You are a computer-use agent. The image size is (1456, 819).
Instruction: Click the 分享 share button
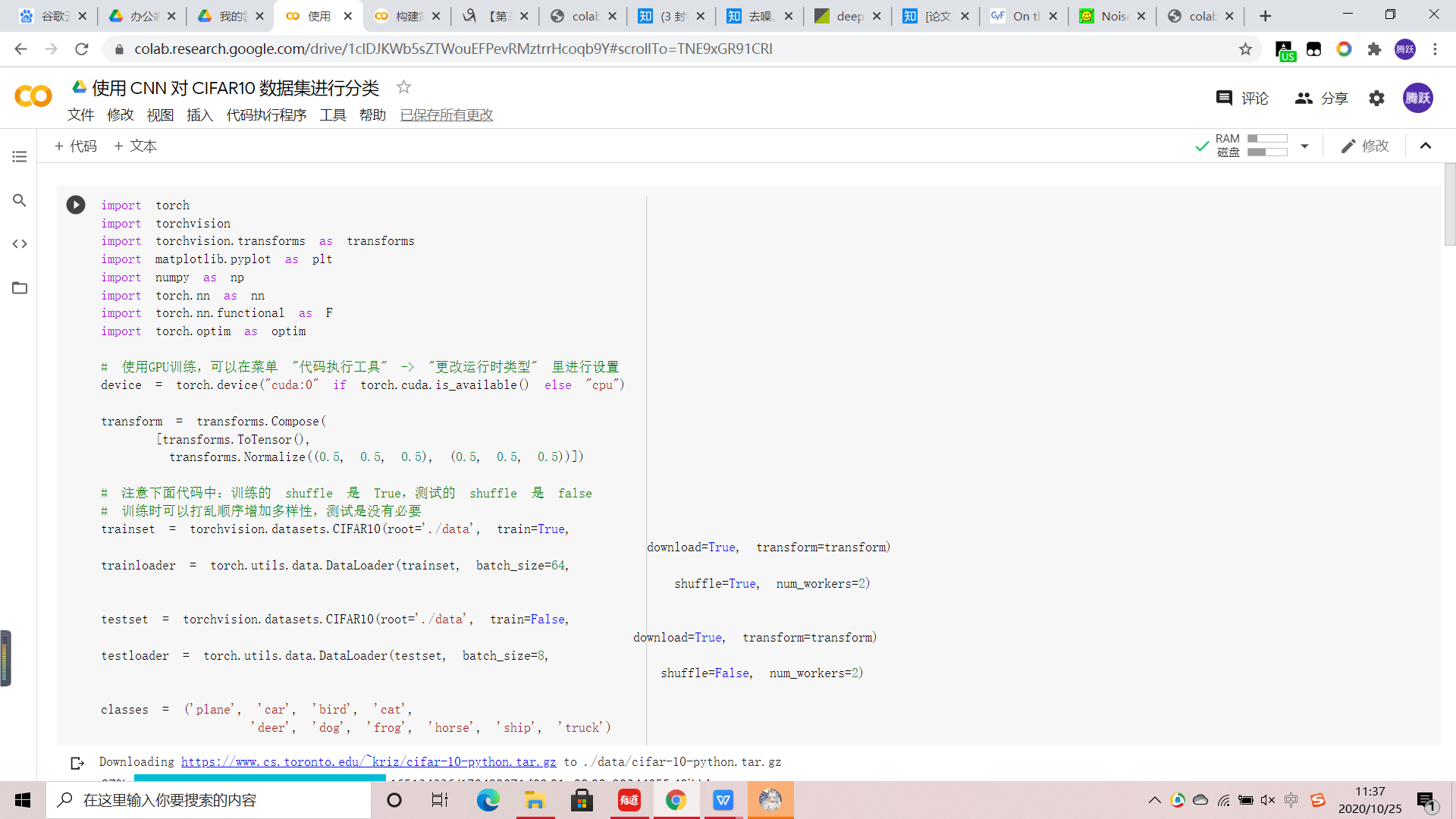[1322, 99]
